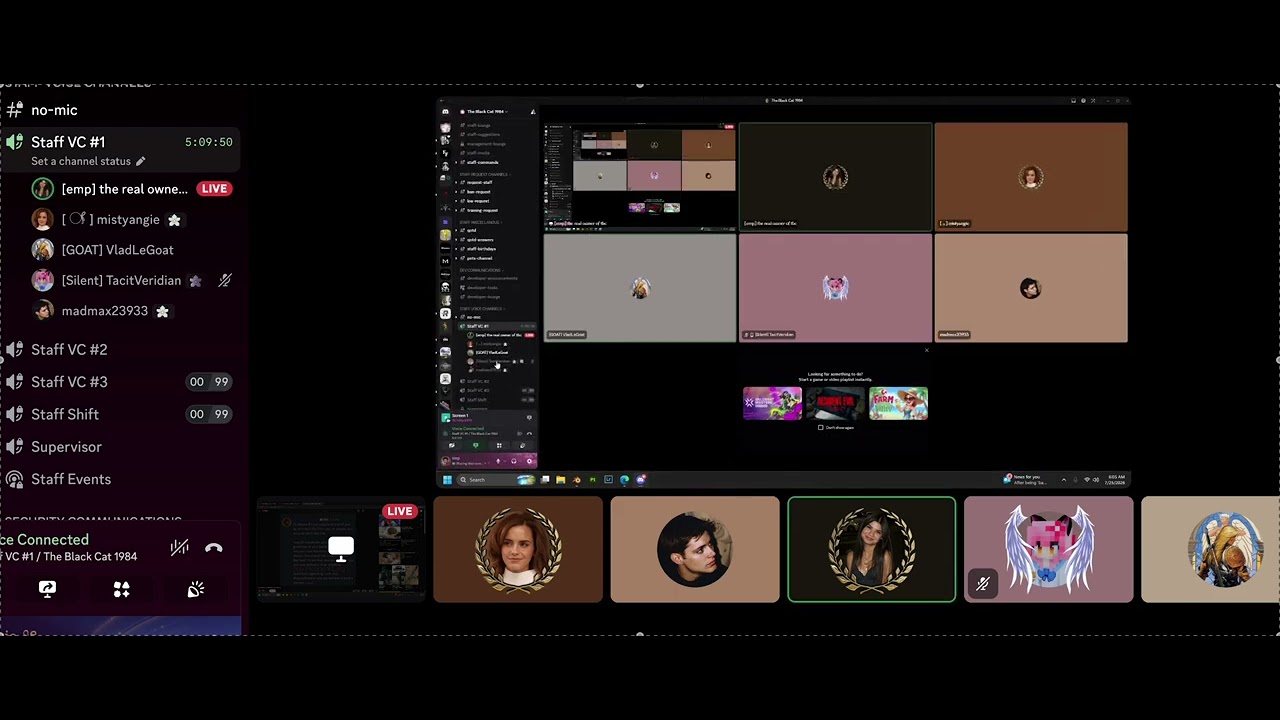The image size is (1280, 720).
Task: Click the Windows Start button in the shared taskbar
Action: coord(447,480)
